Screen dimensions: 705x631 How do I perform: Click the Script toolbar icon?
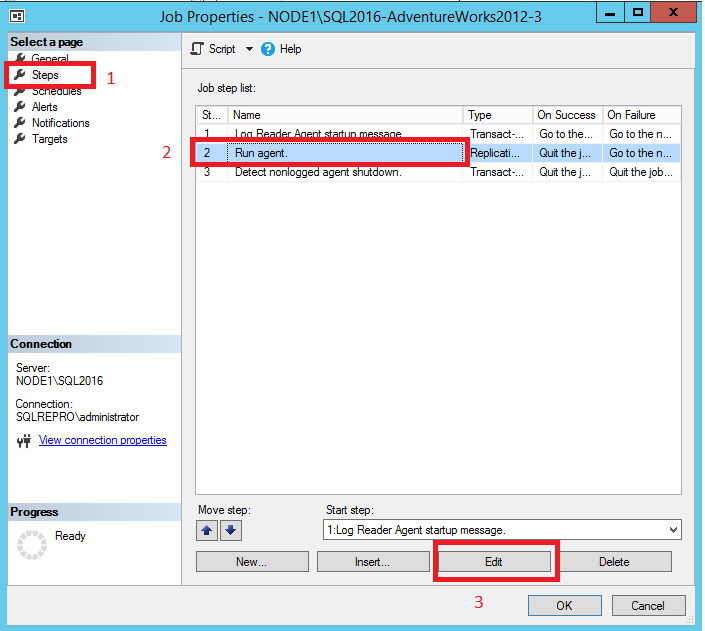click(197, 49)
